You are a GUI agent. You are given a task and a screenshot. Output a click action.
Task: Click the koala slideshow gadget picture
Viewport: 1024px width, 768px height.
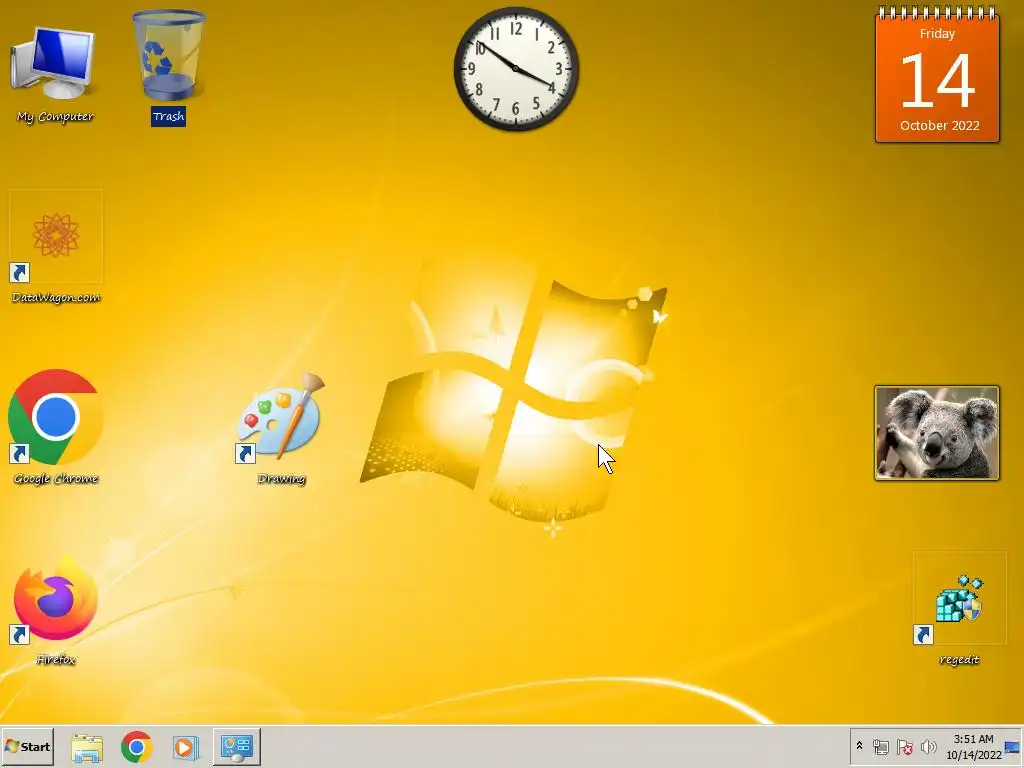pyautogui.click(x=937, y=433)
